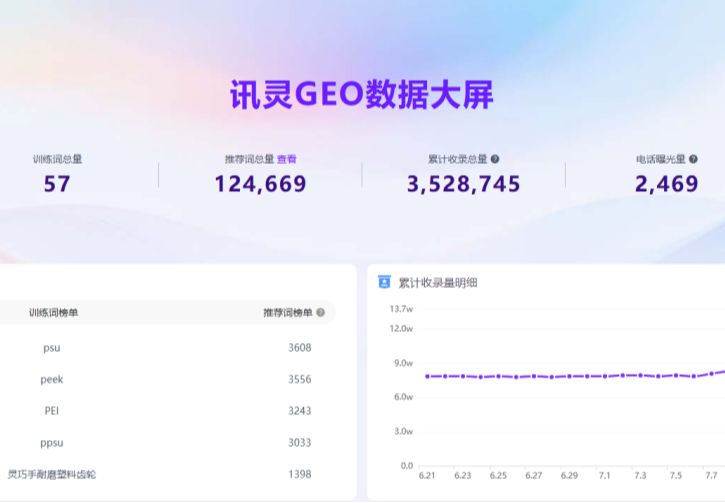Click the value 3033 in ppsu row
Image resolution: width=725 pixels, height=503 pixels.
click(300, 442)
